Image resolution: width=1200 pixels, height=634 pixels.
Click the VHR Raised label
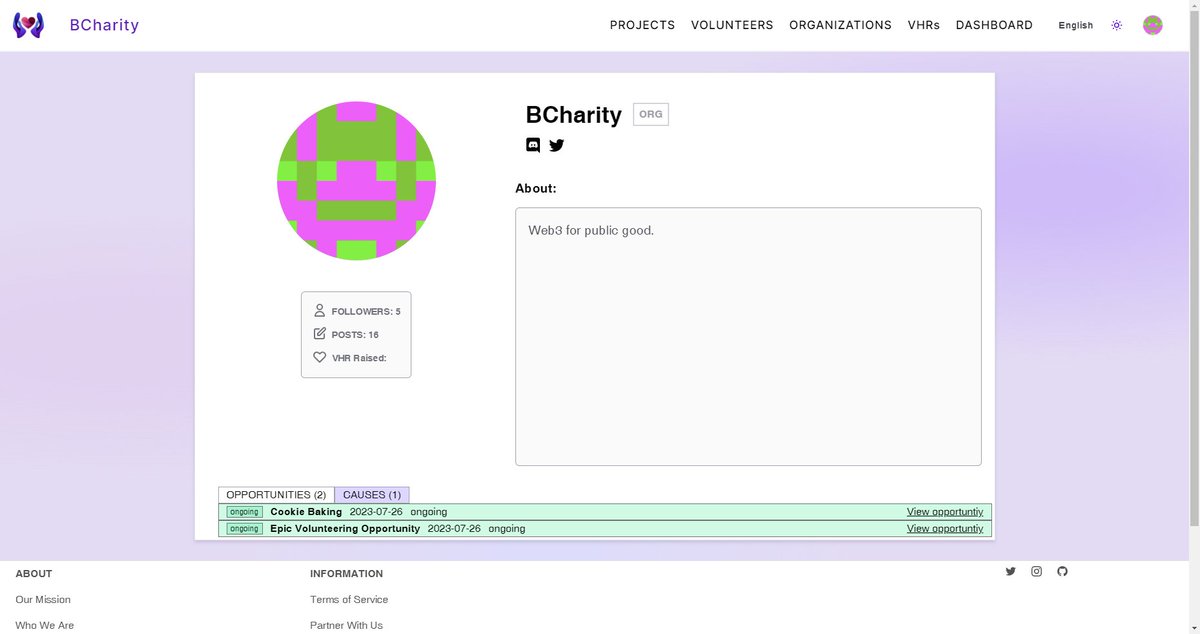click(359, 358)
